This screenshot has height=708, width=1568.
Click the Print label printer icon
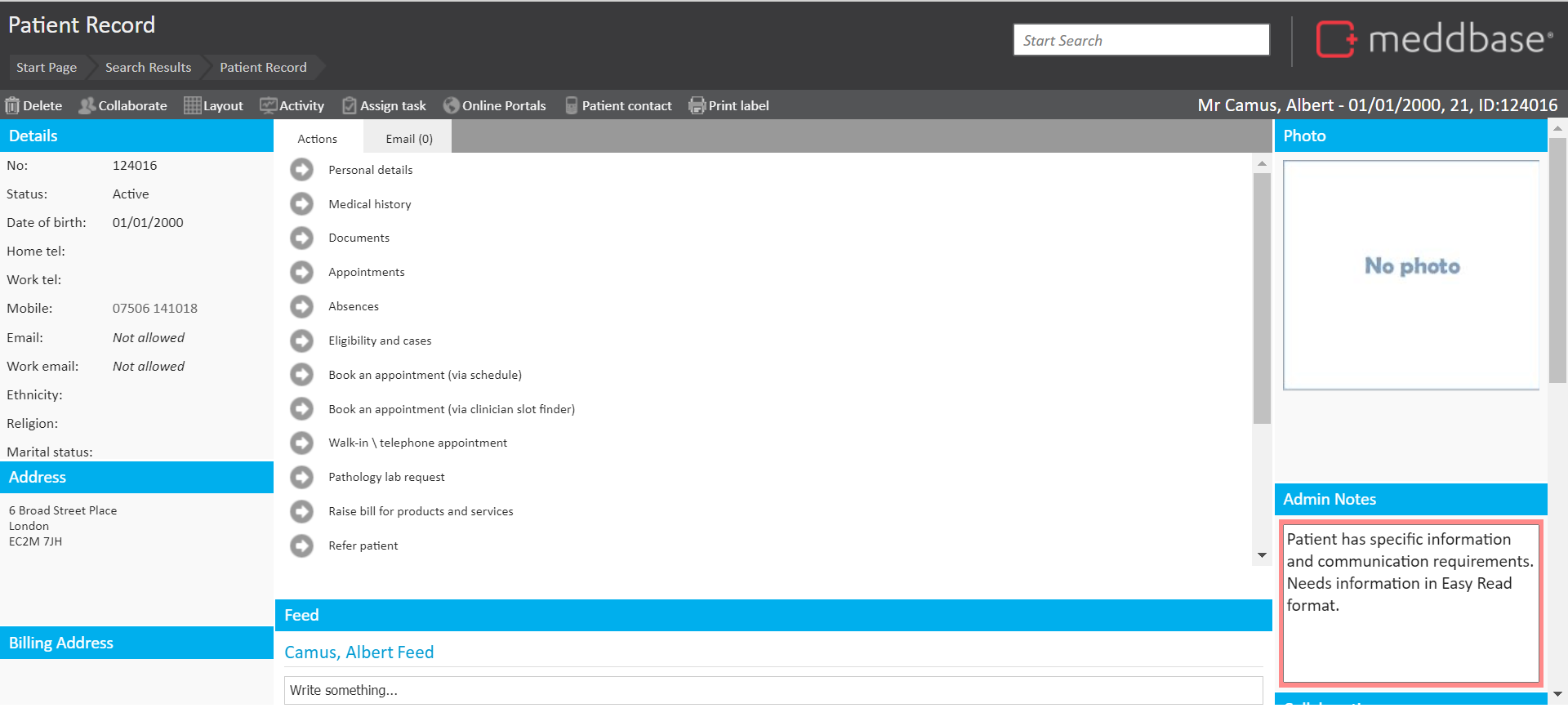coord(697,105)
